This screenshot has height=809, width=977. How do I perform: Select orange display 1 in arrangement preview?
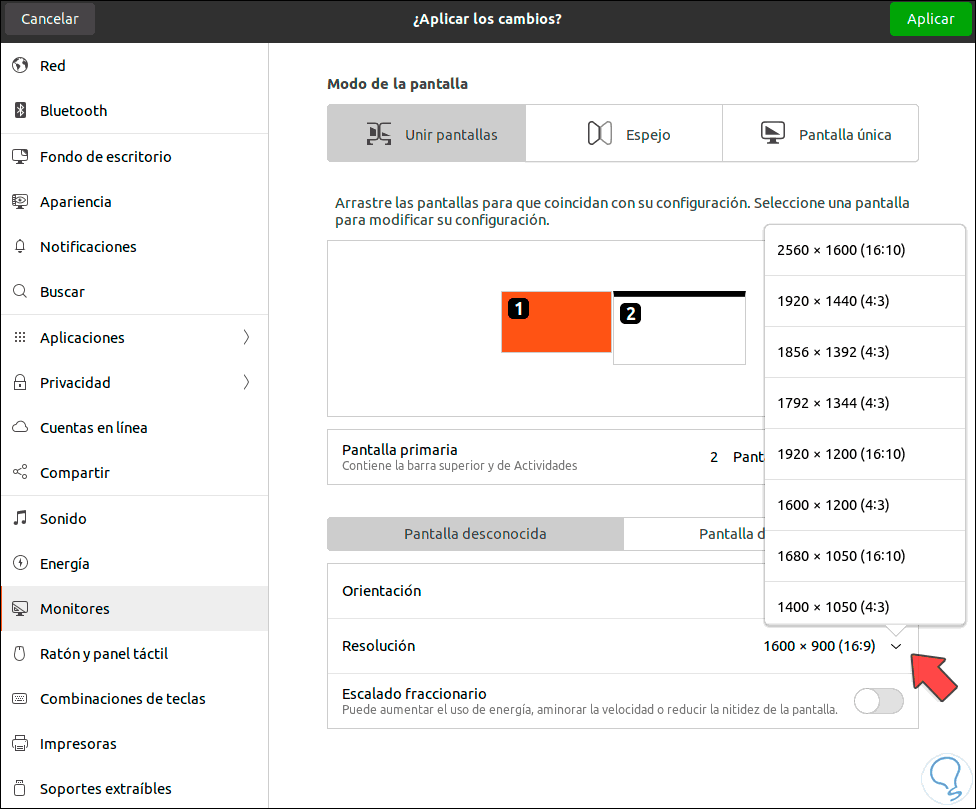(x=556, y=322)
